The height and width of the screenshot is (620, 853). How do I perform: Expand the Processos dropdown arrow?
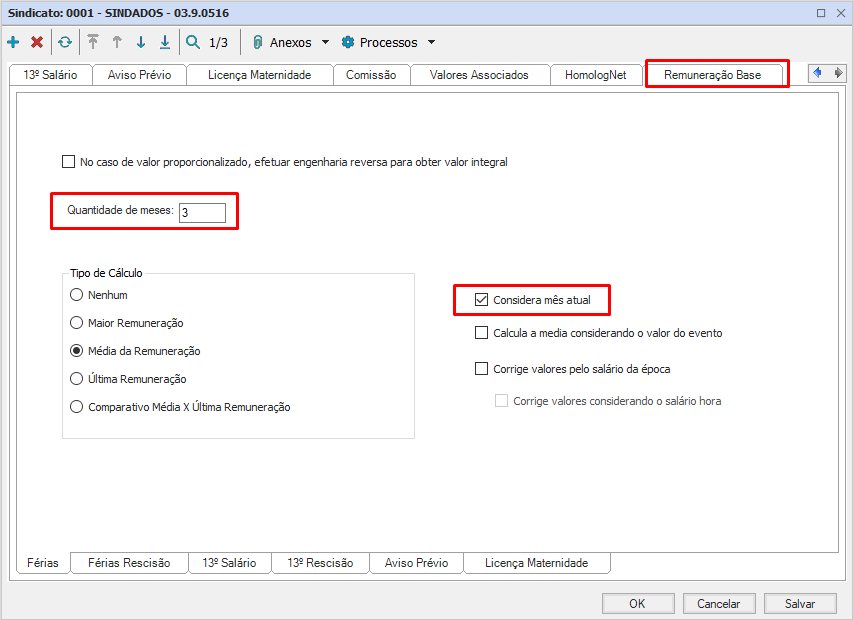point(431,42)
